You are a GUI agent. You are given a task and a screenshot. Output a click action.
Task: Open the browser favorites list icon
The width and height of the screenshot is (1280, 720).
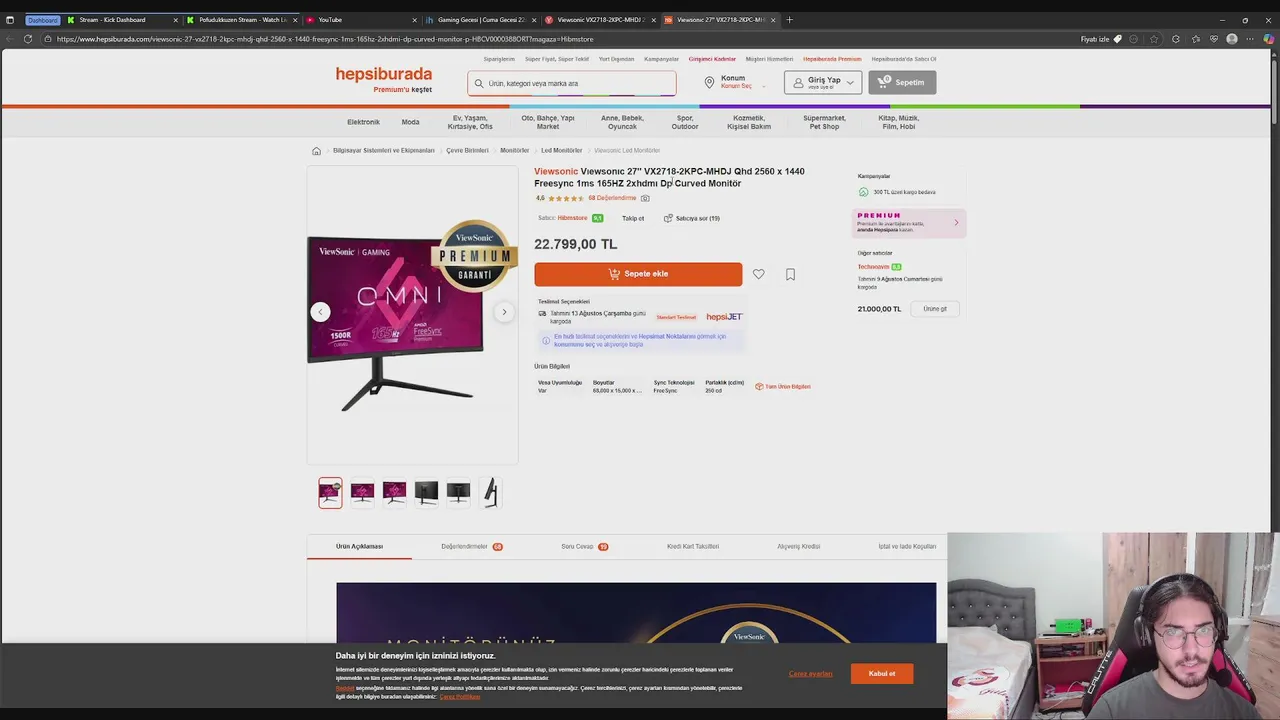coord(1195,39)
